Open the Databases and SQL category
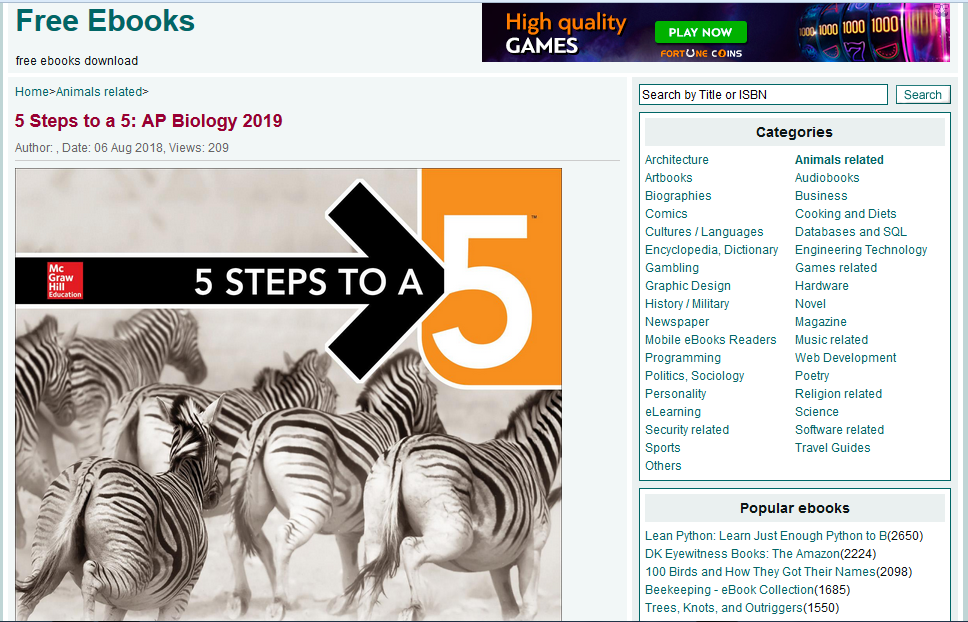The image size is (968, 622). tap(851, 231)
